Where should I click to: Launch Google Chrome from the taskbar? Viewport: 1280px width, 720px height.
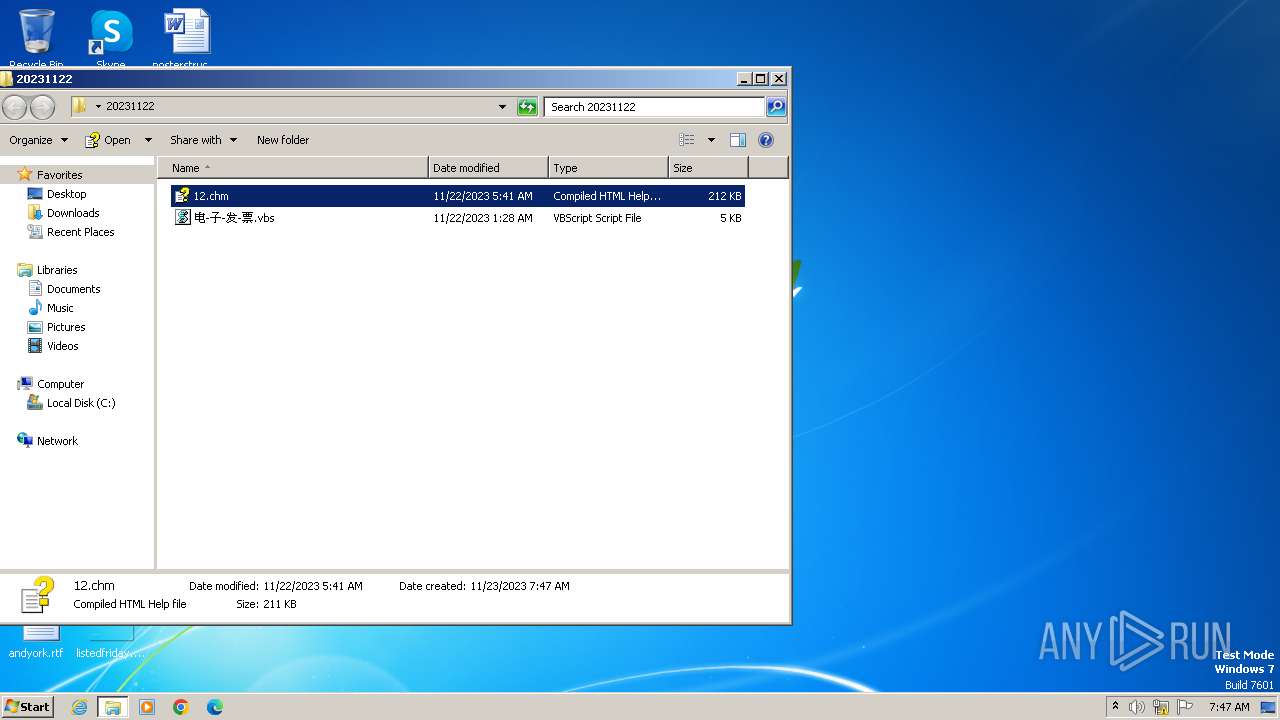coord(181,707)
